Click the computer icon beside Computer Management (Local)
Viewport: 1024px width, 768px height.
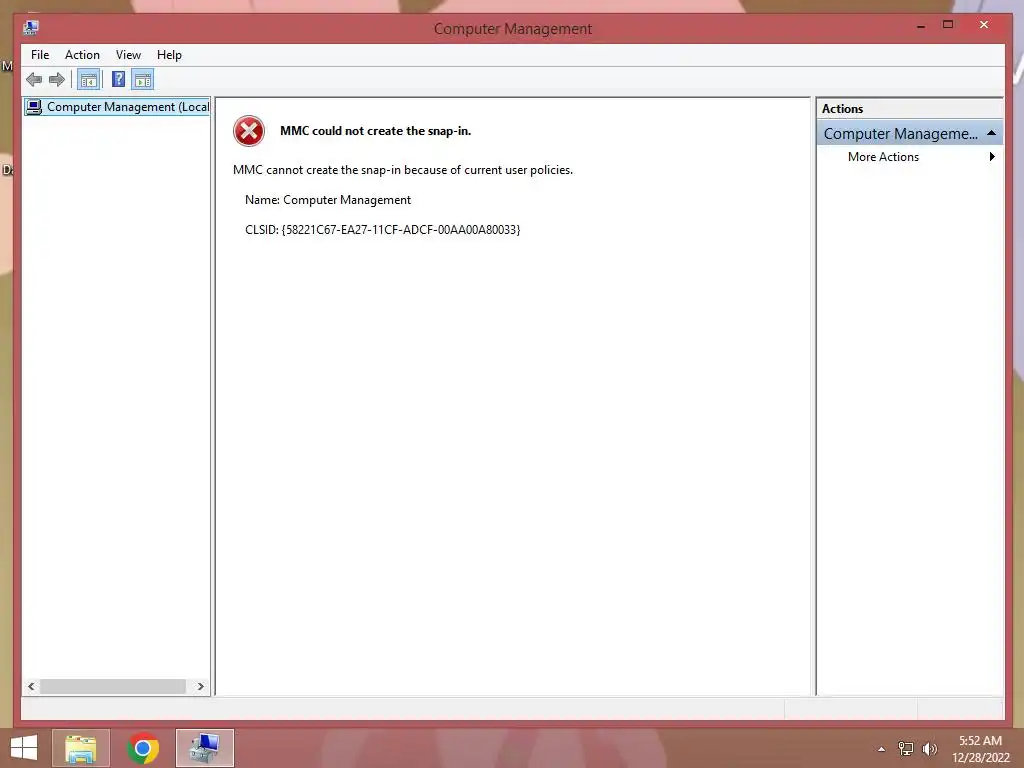click(34, 106)
